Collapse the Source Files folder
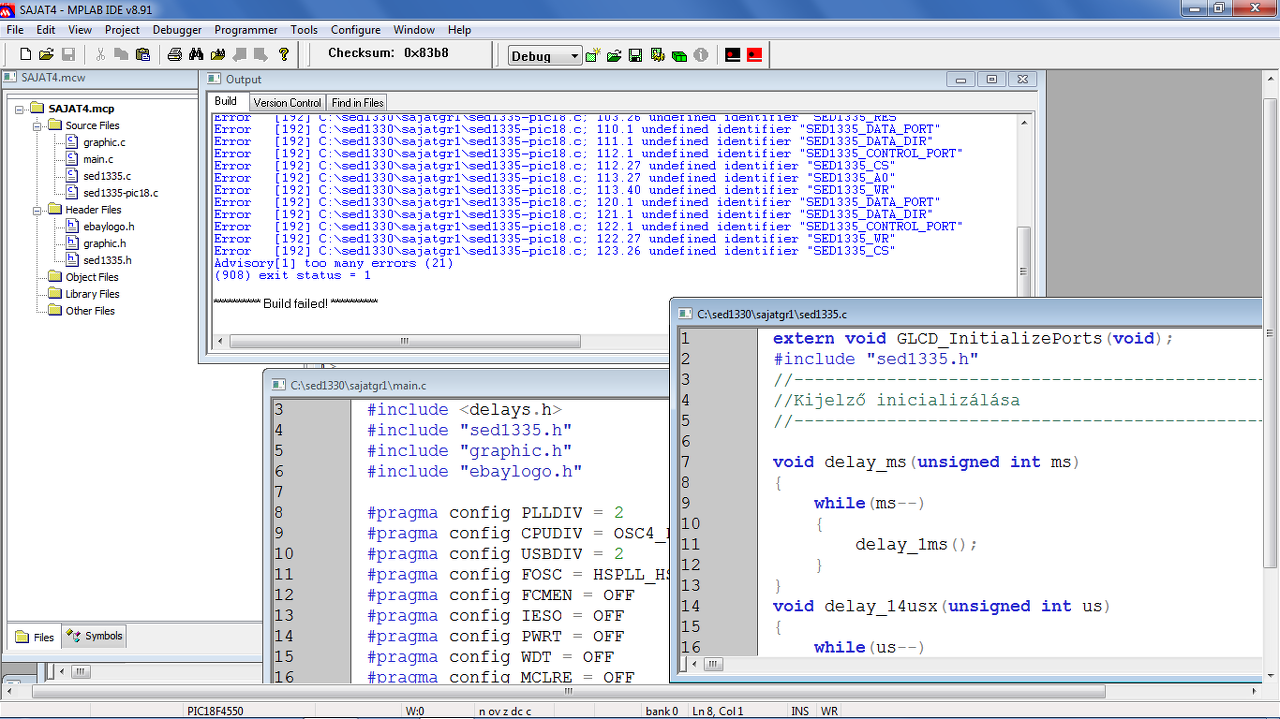The image size is (1280, 719). (39, 126)
